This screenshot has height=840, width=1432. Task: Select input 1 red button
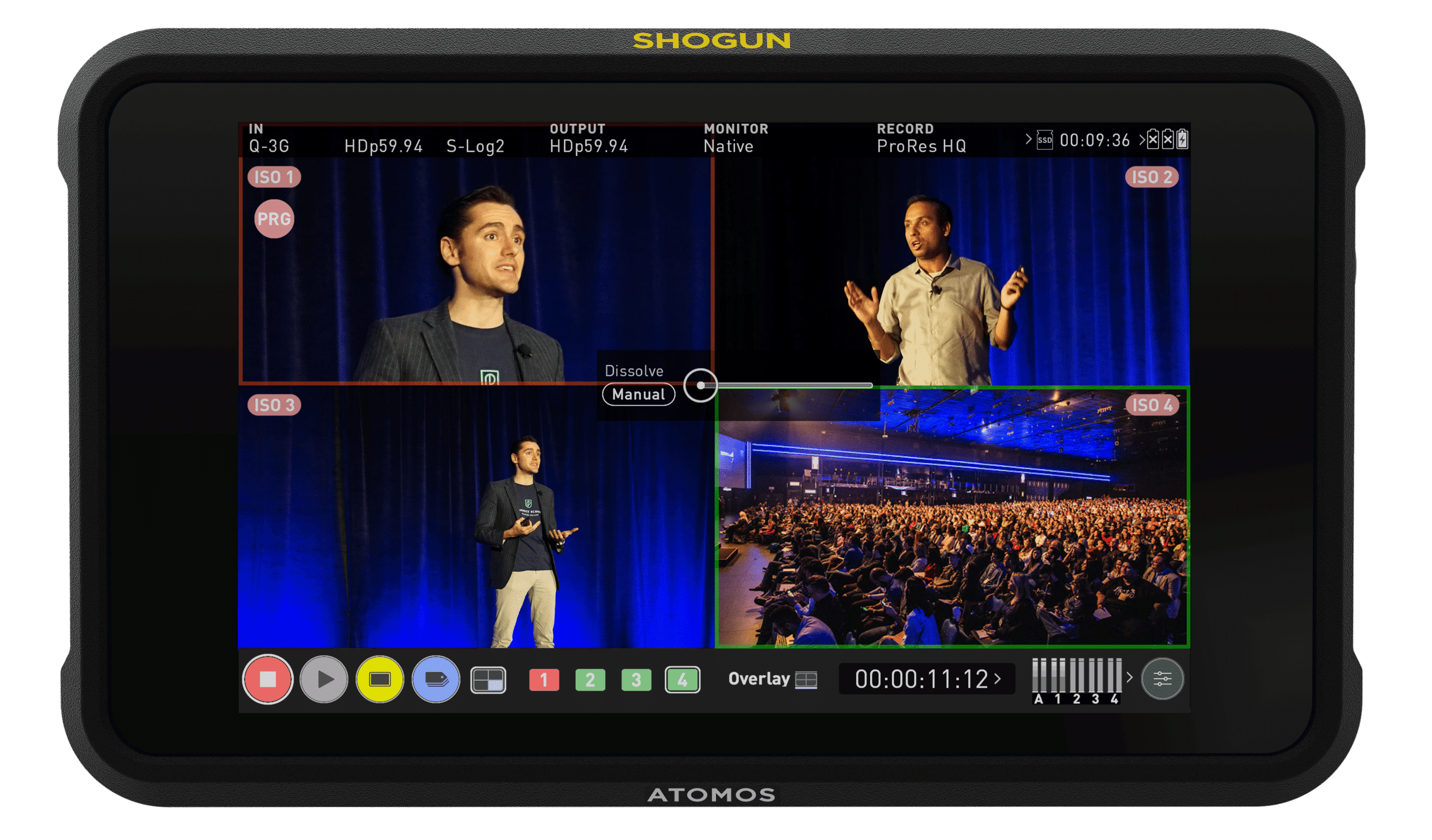pos(544,680)
